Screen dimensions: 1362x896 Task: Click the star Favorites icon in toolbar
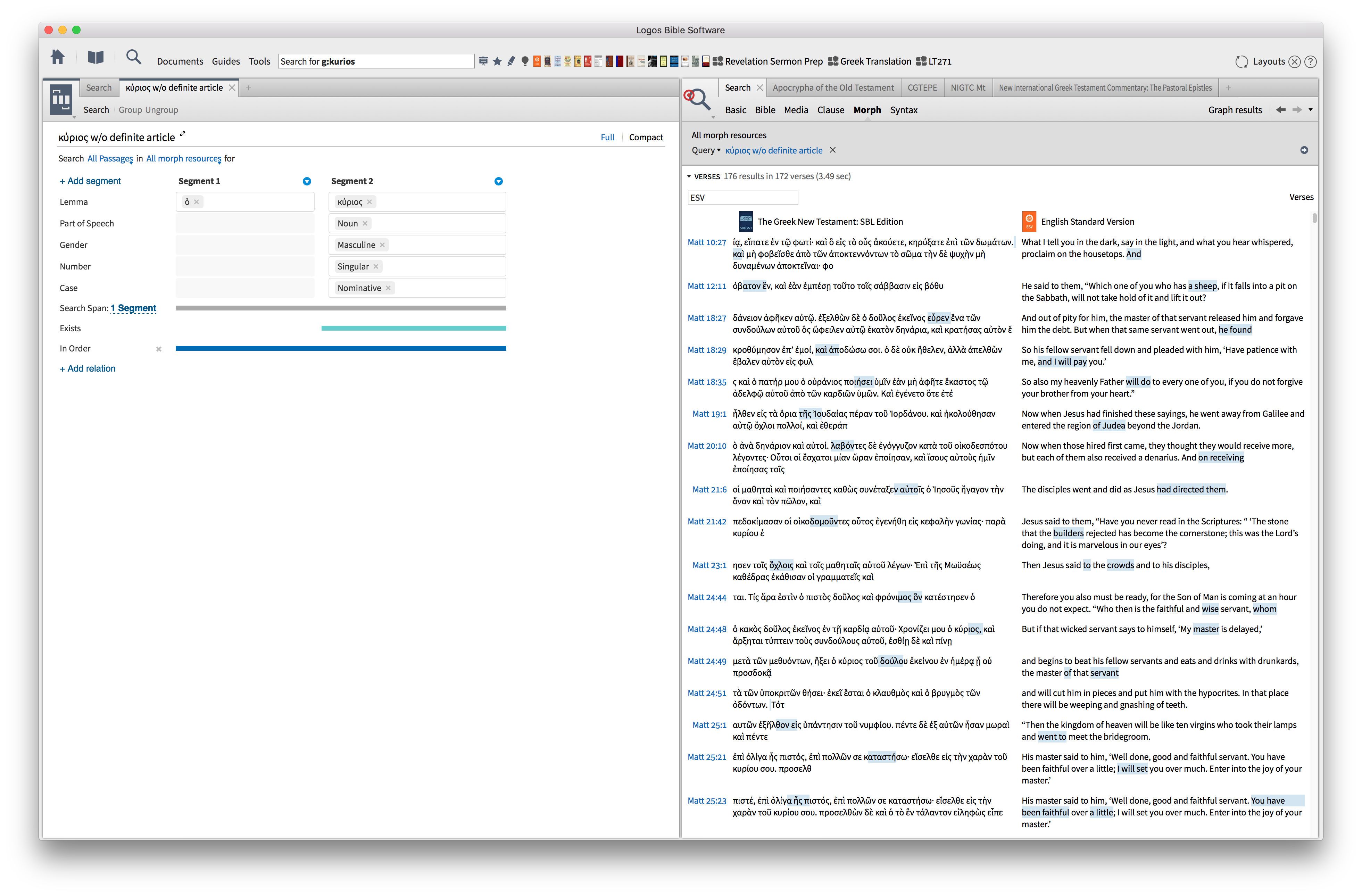tap(497, 61)
